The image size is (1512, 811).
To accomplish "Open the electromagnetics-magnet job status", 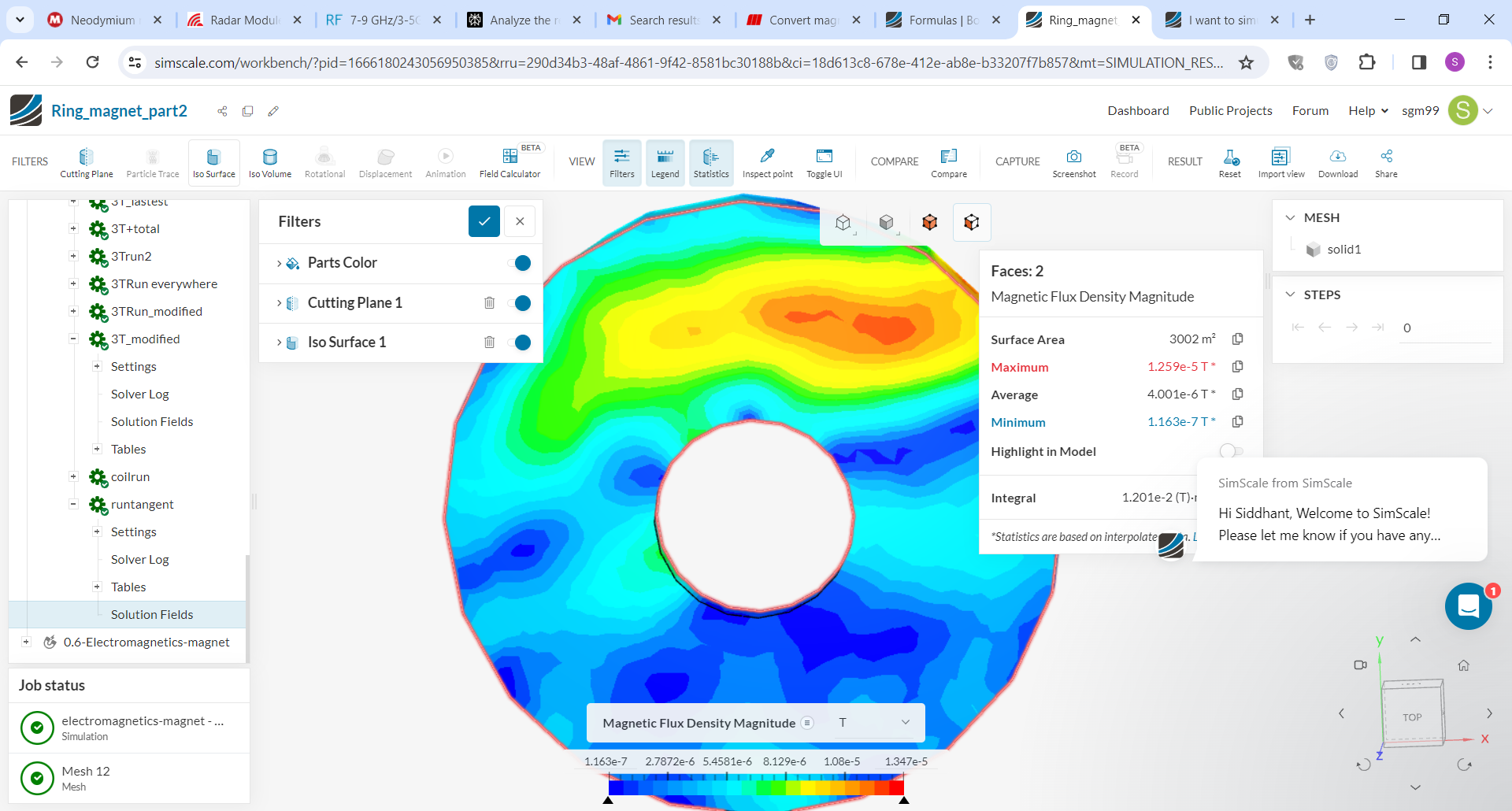I will click(129, 728).
